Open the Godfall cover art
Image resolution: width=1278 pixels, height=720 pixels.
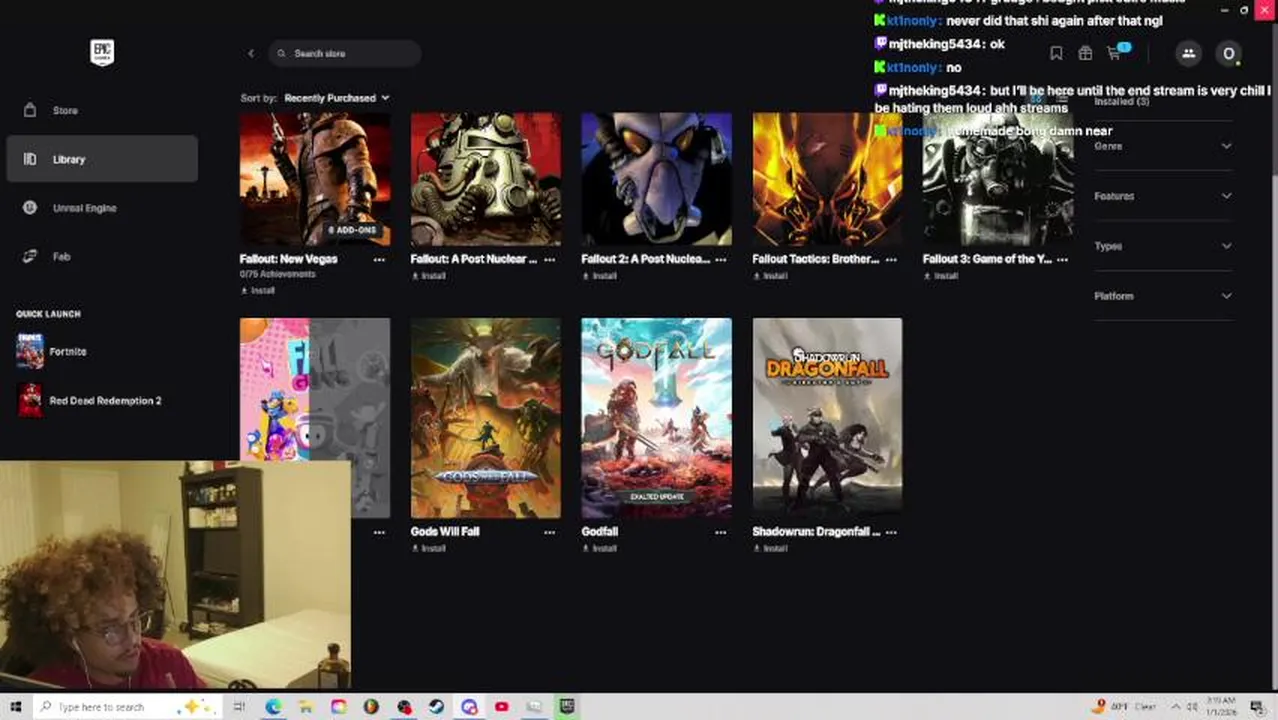(x=657, y=418)
